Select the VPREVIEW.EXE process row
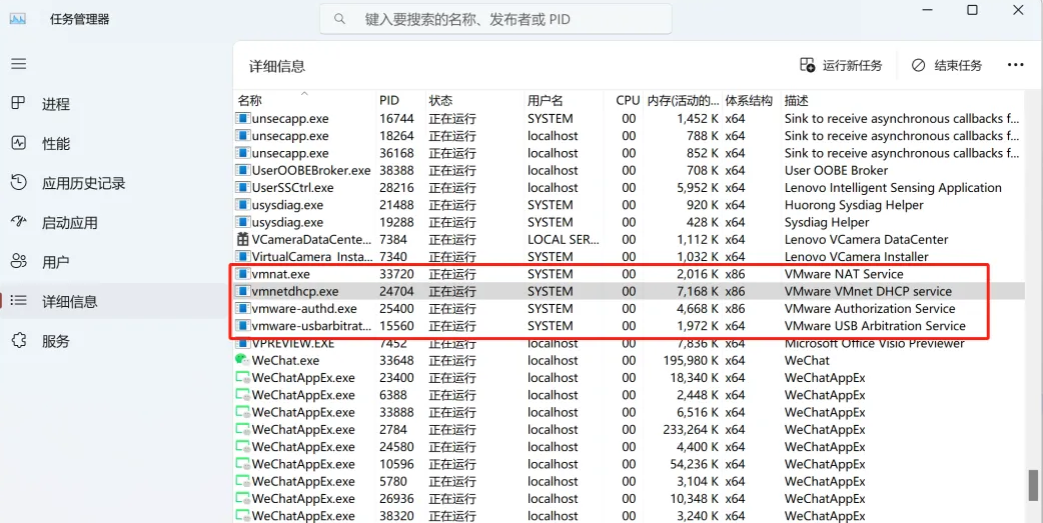 point(293,343)
